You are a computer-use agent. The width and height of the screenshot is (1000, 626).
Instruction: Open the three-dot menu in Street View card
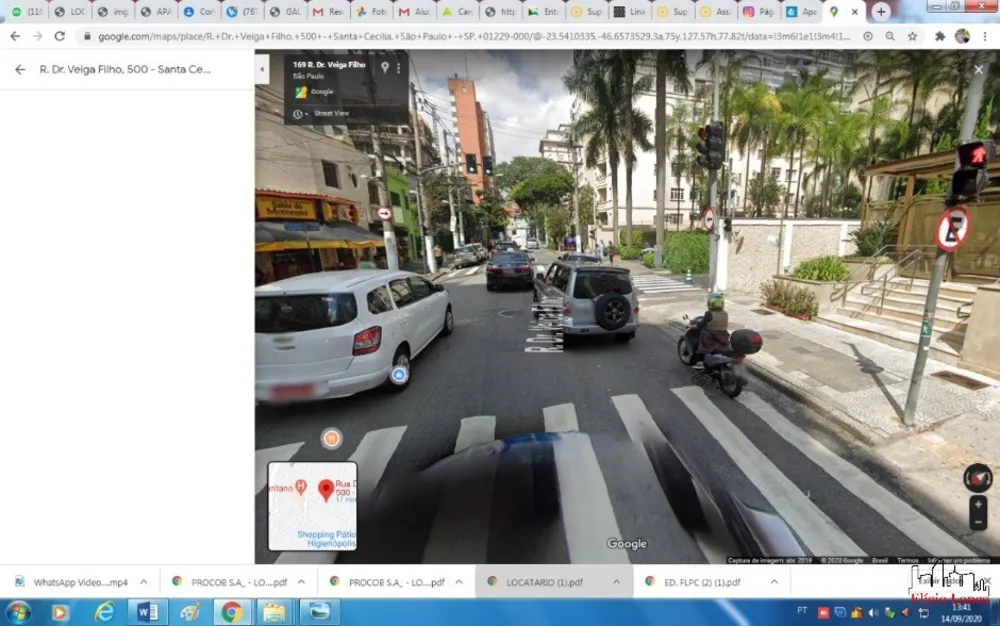(x=399, y=68)
